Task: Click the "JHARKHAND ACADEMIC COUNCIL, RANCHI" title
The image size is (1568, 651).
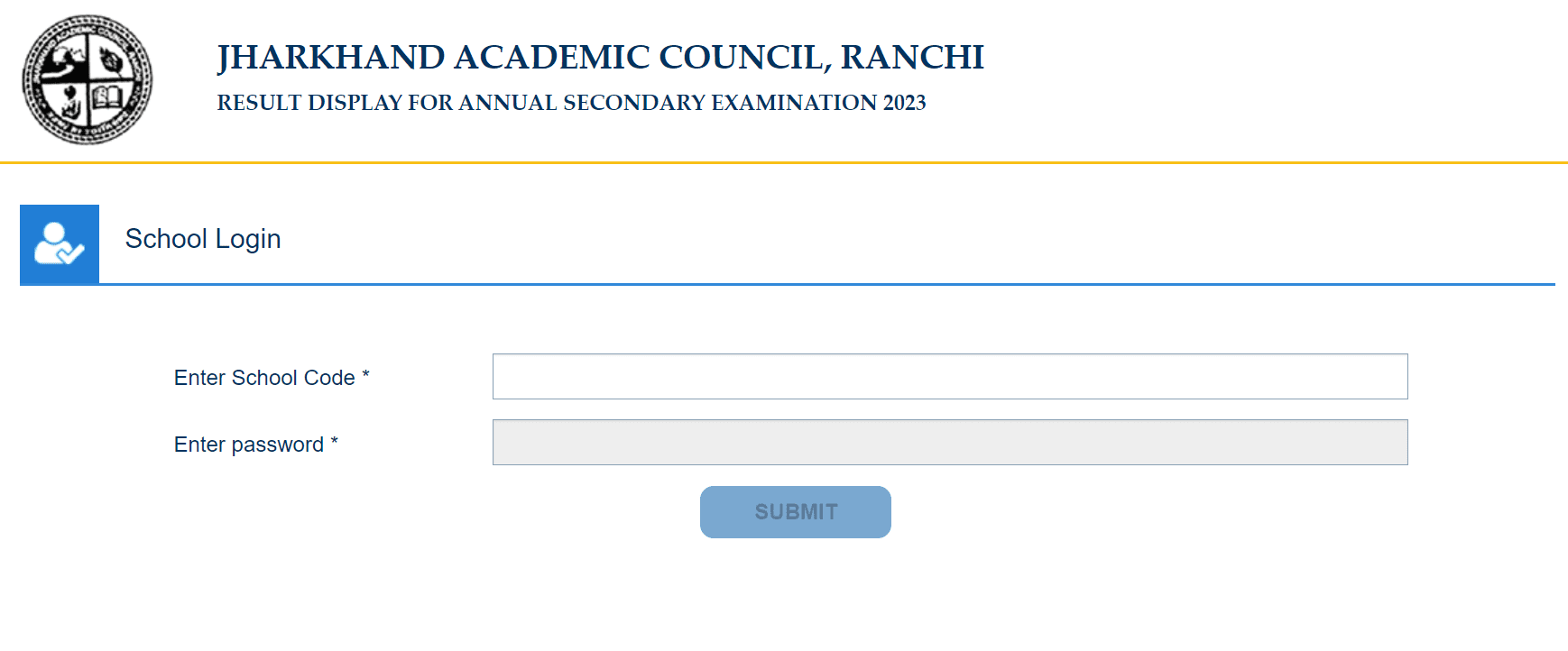Action: (600, 57)
